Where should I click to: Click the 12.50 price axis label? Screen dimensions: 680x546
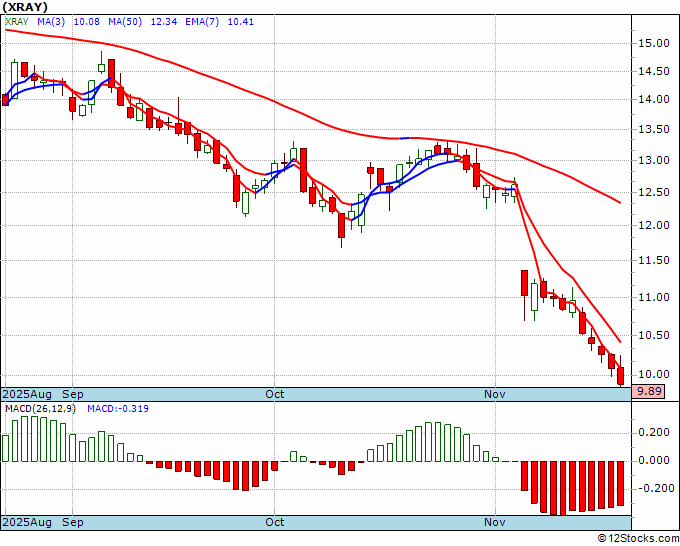click(x=654, y=192)
